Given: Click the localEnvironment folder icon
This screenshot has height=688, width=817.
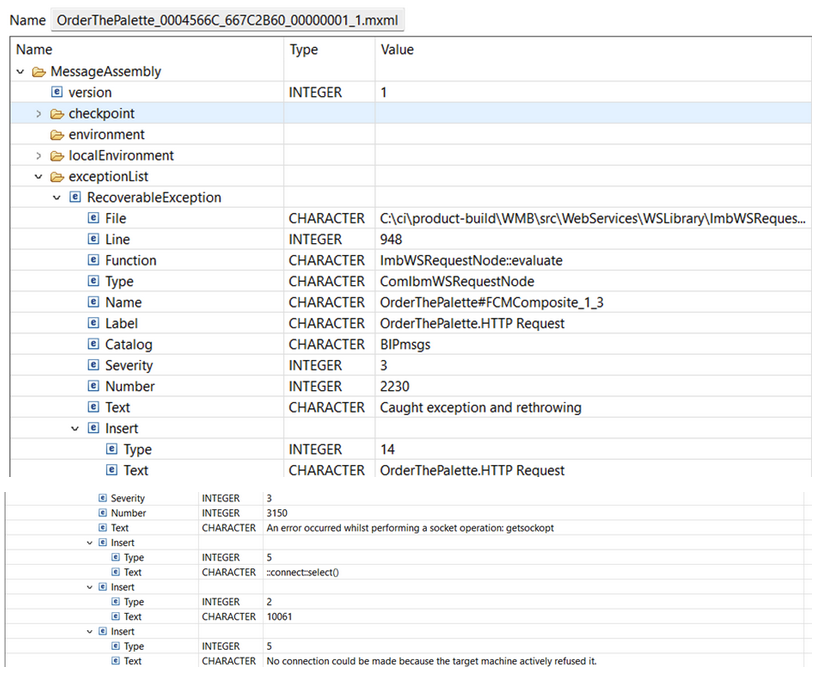Looking at the screenshot, I should 57,156.
